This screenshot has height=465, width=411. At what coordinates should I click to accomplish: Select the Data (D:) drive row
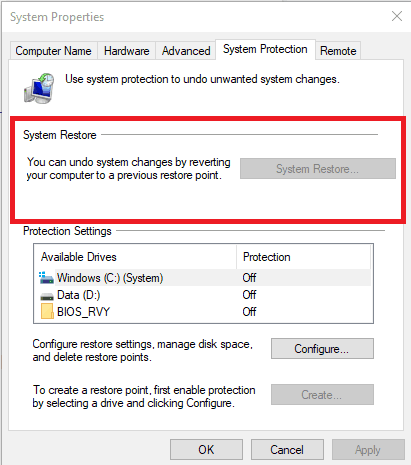pyautogui.click(x=203, y=295)
